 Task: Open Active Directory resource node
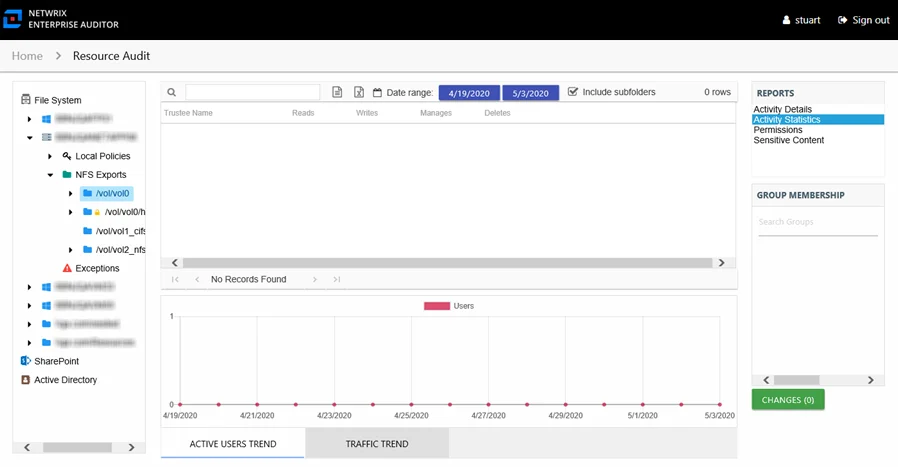(59, 380)
